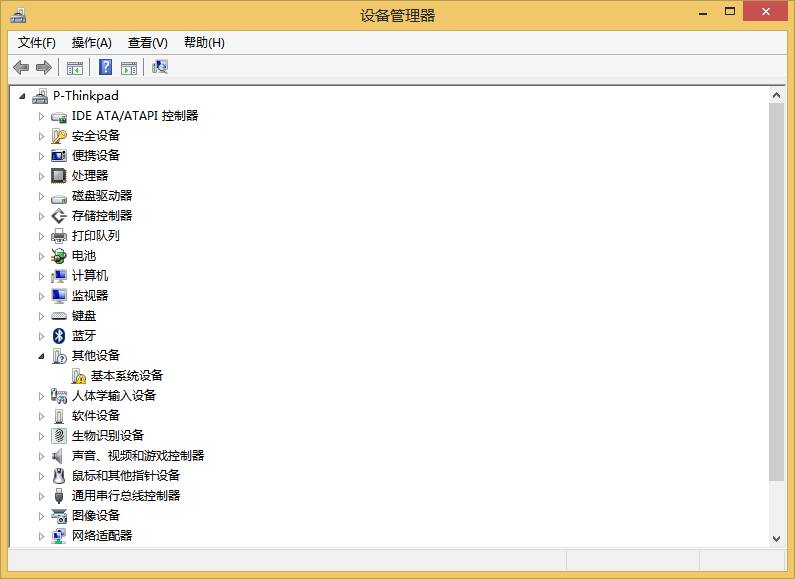795x579 pixels.
Task: Select the 键盘 keyboard category label
Action: click(x=84, y=316)
